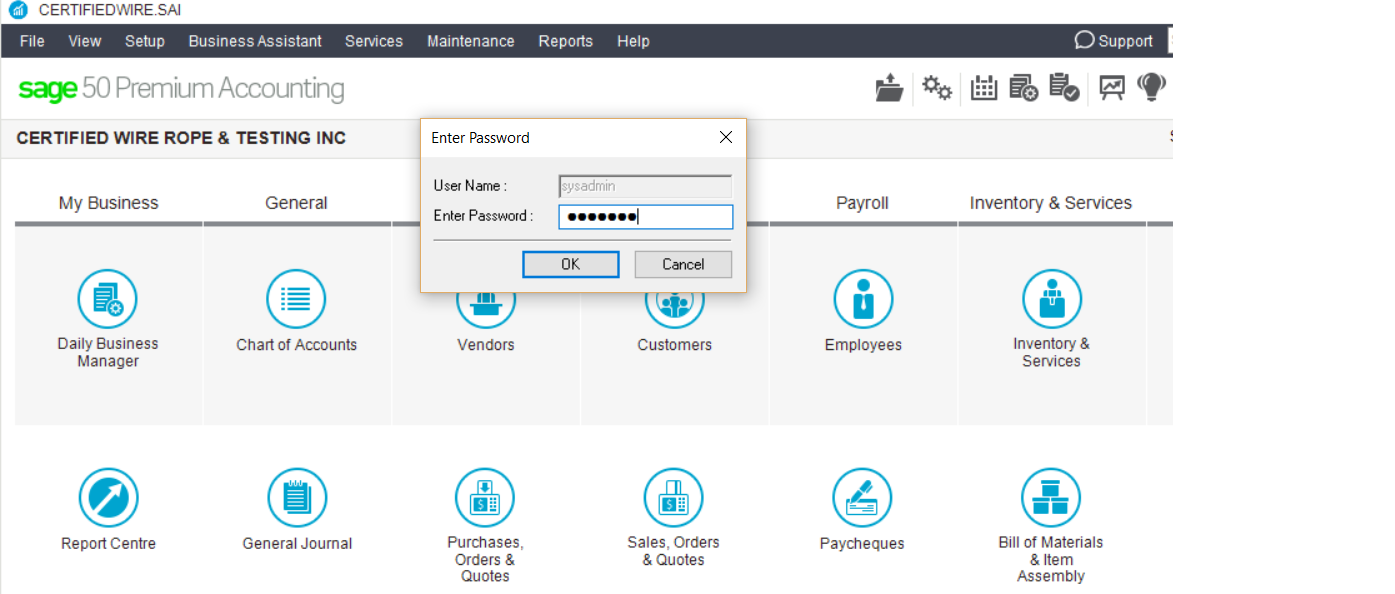Open the Inventory & Services module icon
Screen dimensions: 1395x594
[x=1052, y=299]
